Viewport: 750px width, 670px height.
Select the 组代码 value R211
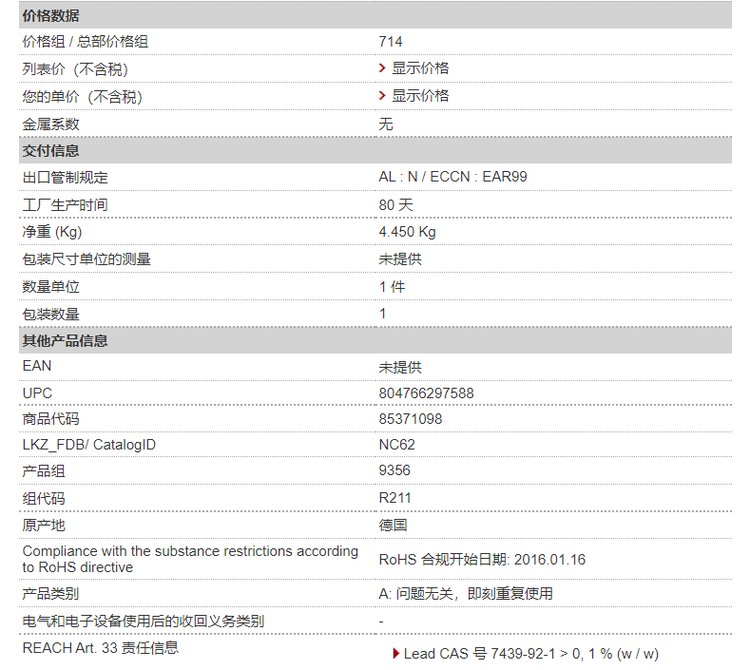tap(395, 497)
